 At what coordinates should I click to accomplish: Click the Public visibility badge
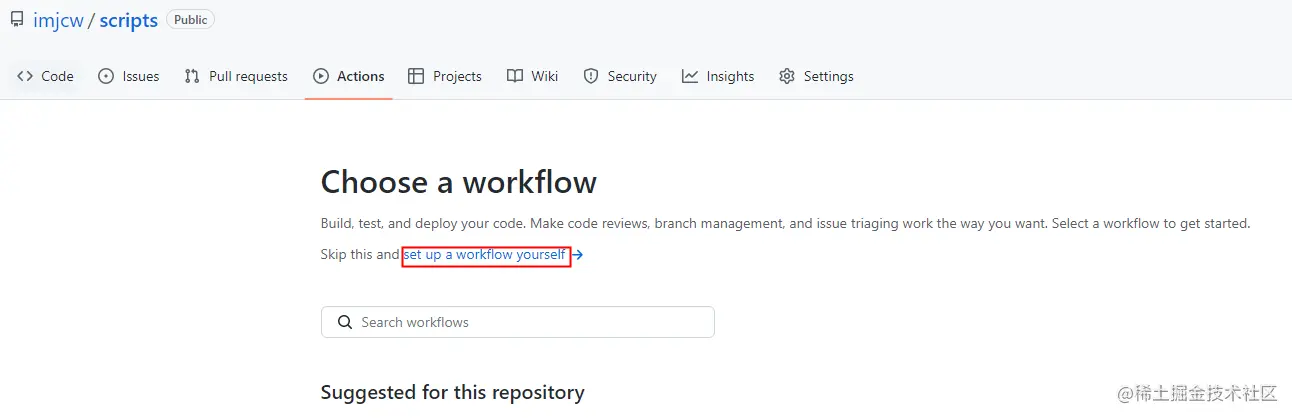click(x=190, y=20)
